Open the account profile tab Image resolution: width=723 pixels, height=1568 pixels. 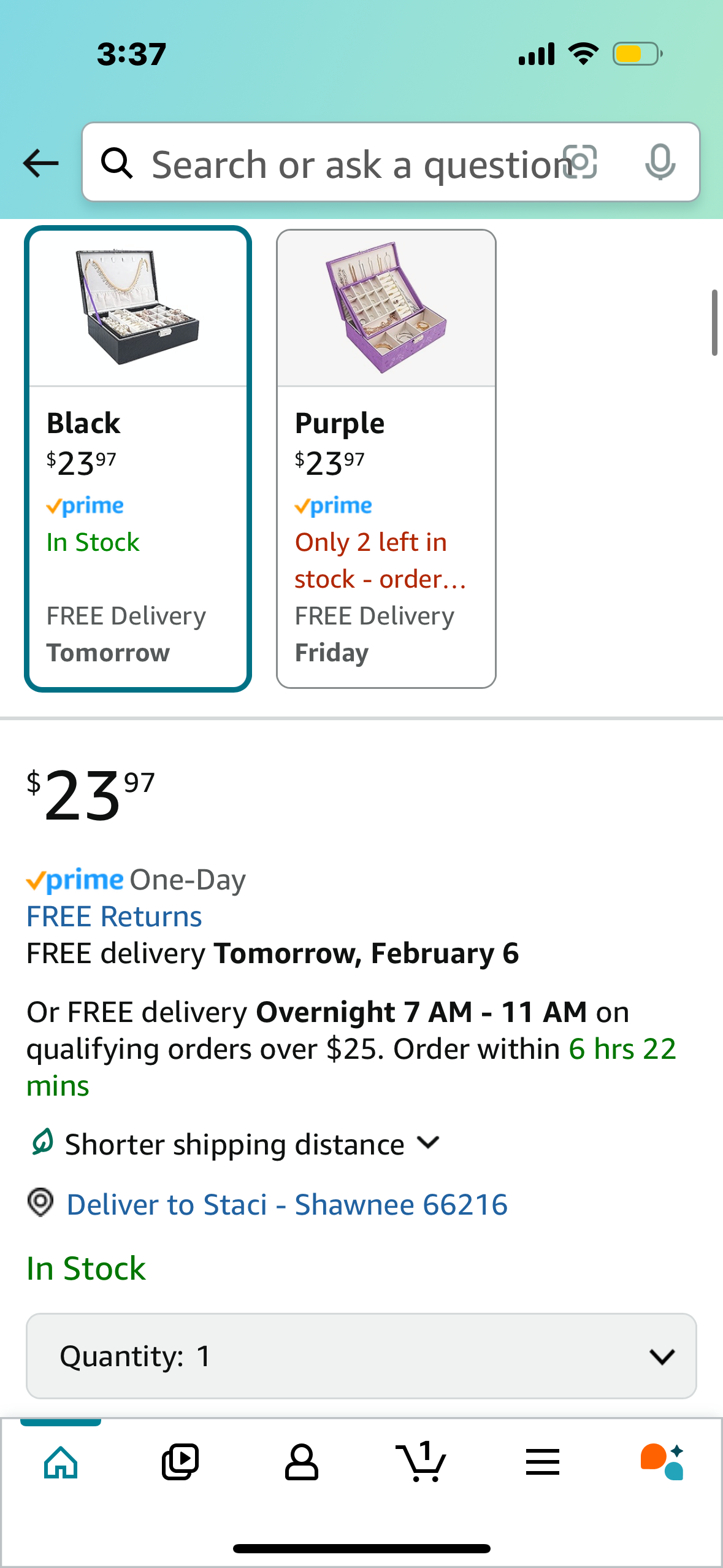[x=301, y=1462]
